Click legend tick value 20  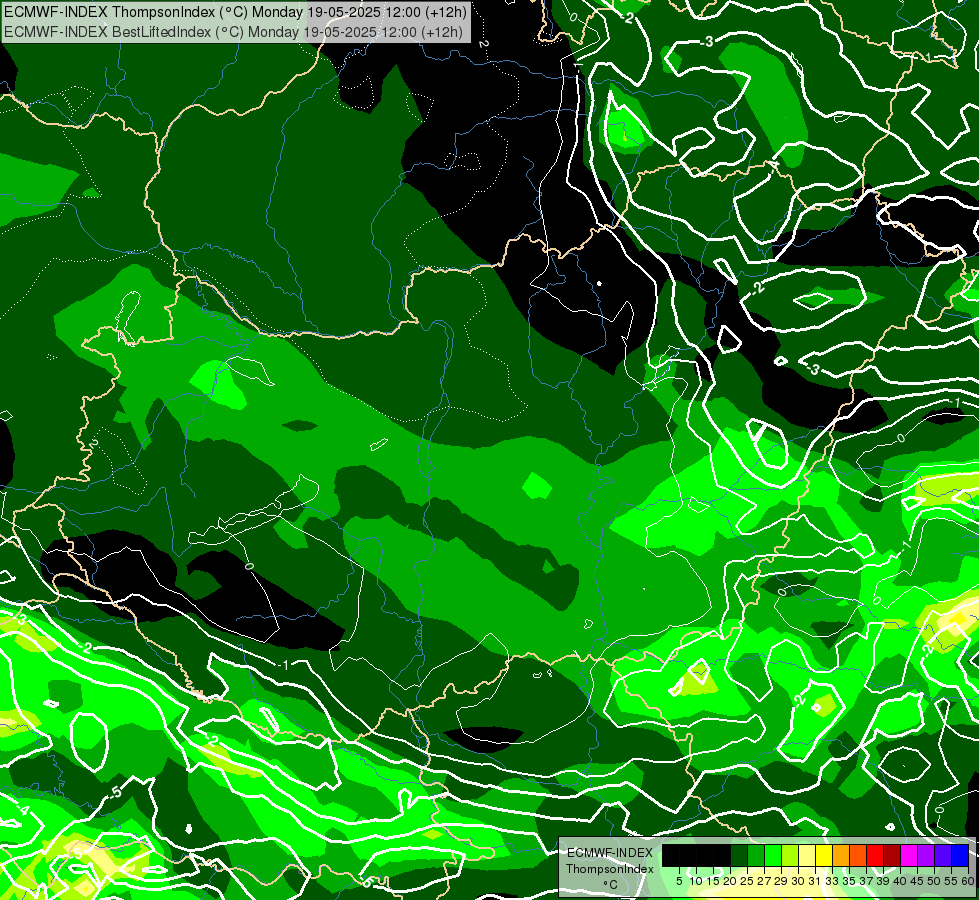coord(730,881)
